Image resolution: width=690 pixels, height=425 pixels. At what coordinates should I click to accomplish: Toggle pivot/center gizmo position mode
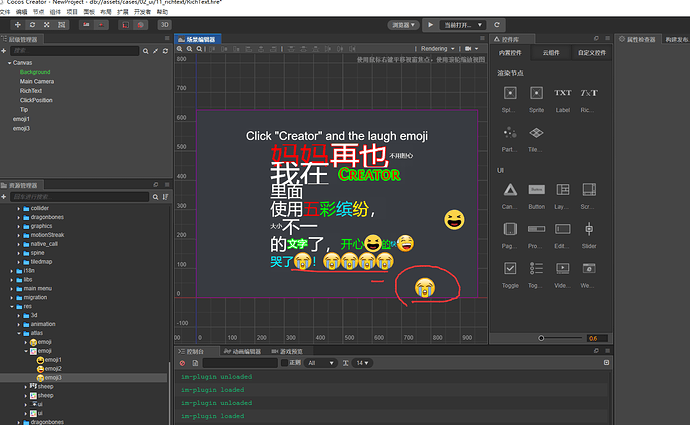click(x=86, y=25)
